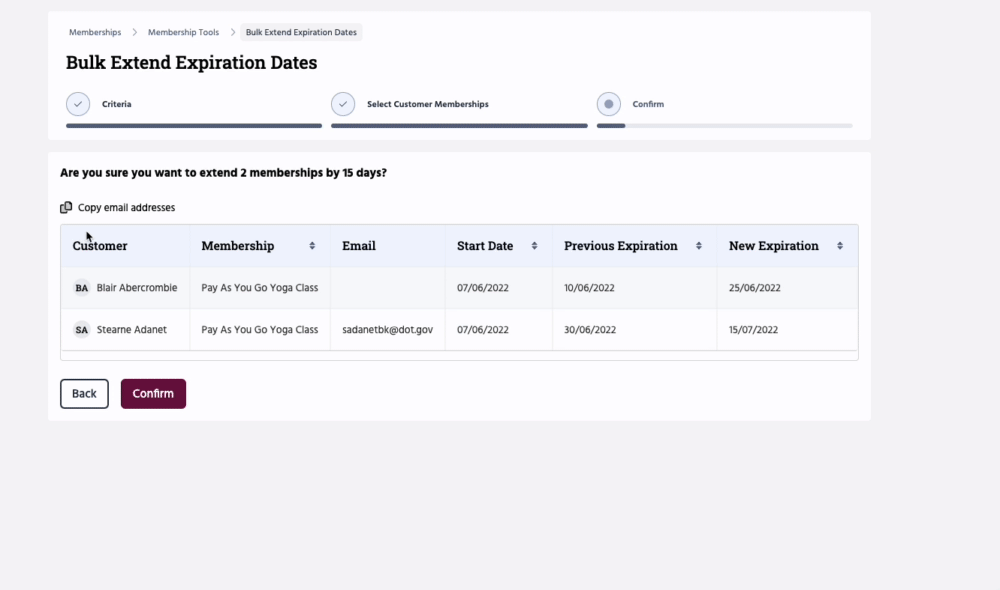The height and width of the screenshot is (590, 1000).
Task: Click the New Expiration header text
Action: pyautogui.click(x=774, y=246)
